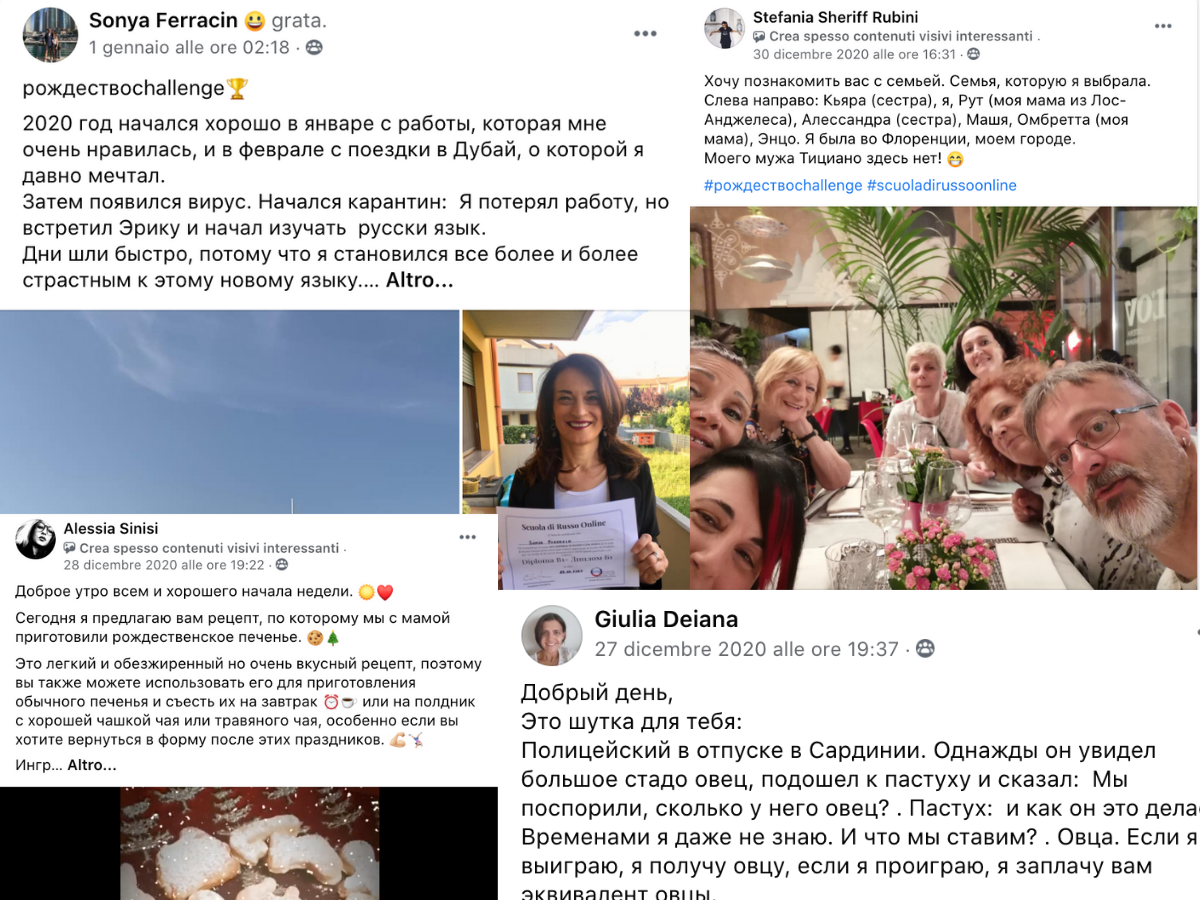Open the 28 dicembre 2020 timestamp link
The image size is (1200, 900).
pos(163,564)
